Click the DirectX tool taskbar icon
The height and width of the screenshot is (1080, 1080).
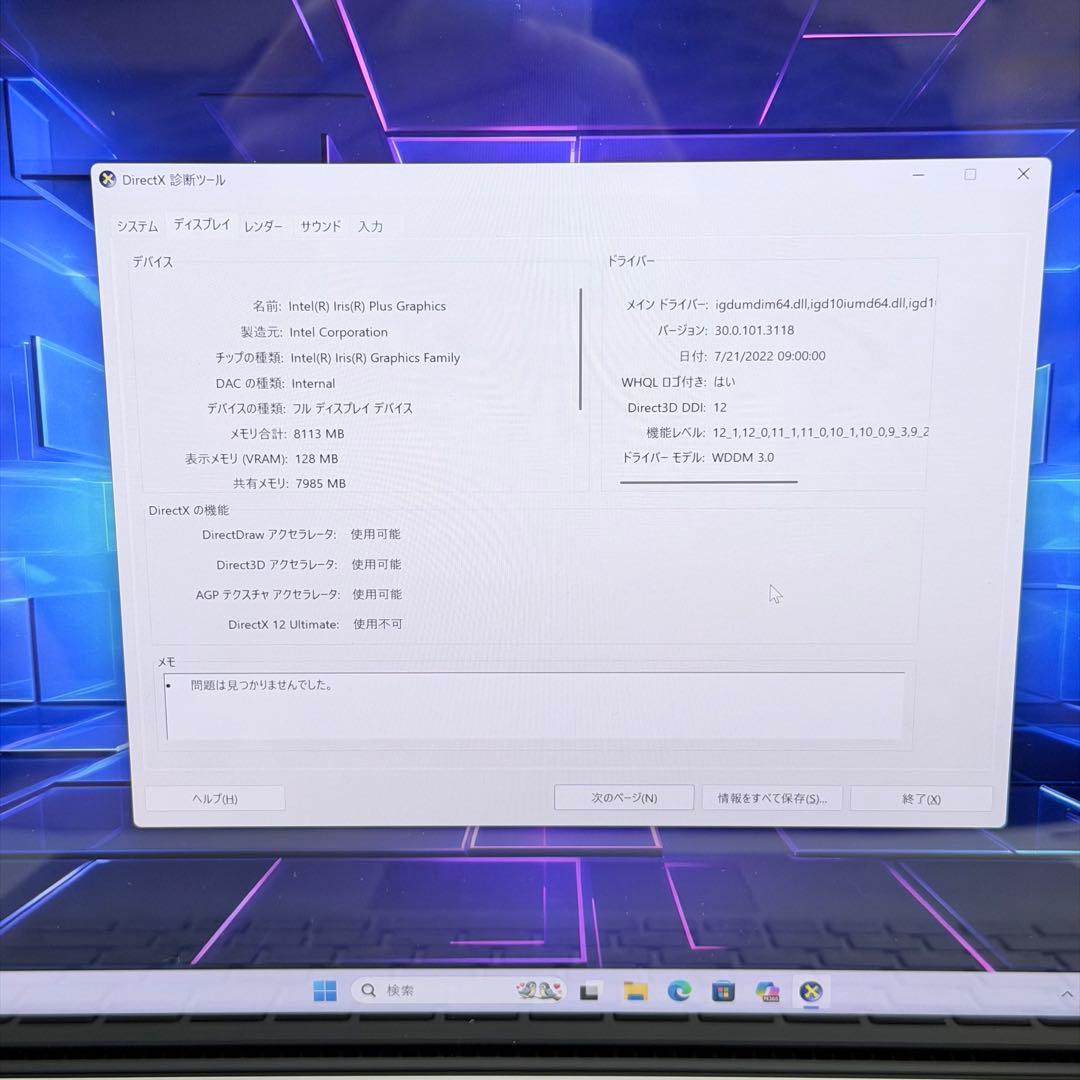(811, 992)
